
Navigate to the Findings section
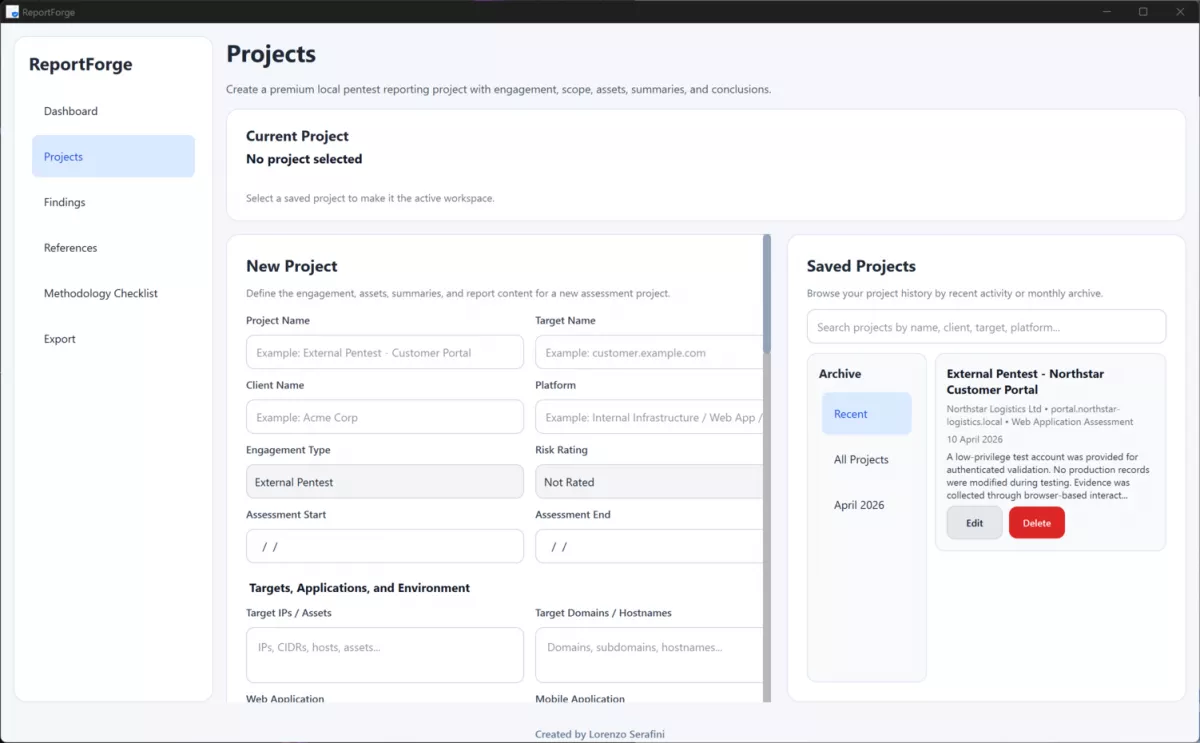tap(64, 202)
